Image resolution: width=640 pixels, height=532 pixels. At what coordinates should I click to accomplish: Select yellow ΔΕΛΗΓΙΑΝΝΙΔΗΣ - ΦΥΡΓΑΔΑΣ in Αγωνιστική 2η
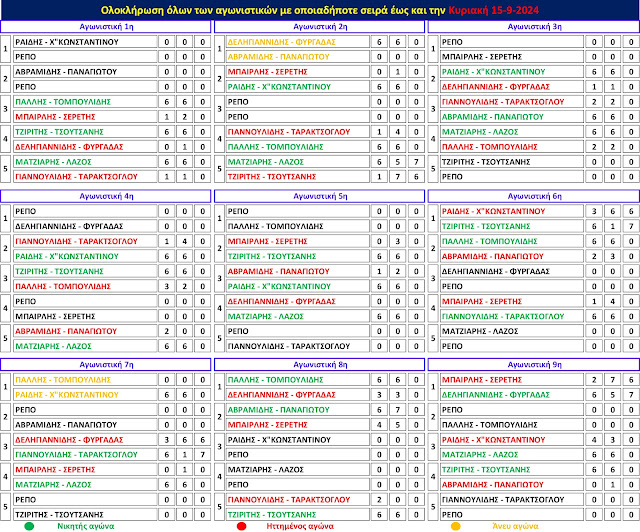click(x=298, y=42)
